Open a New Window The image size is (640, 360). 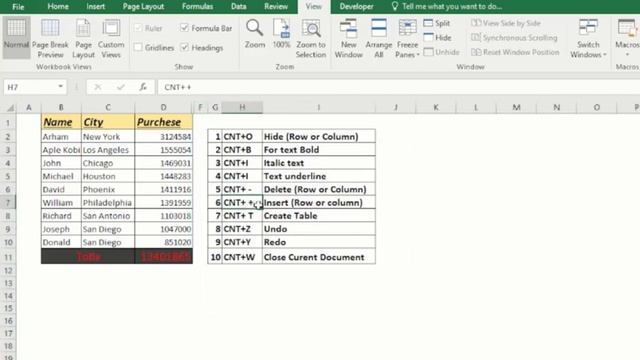coord(349,38)
